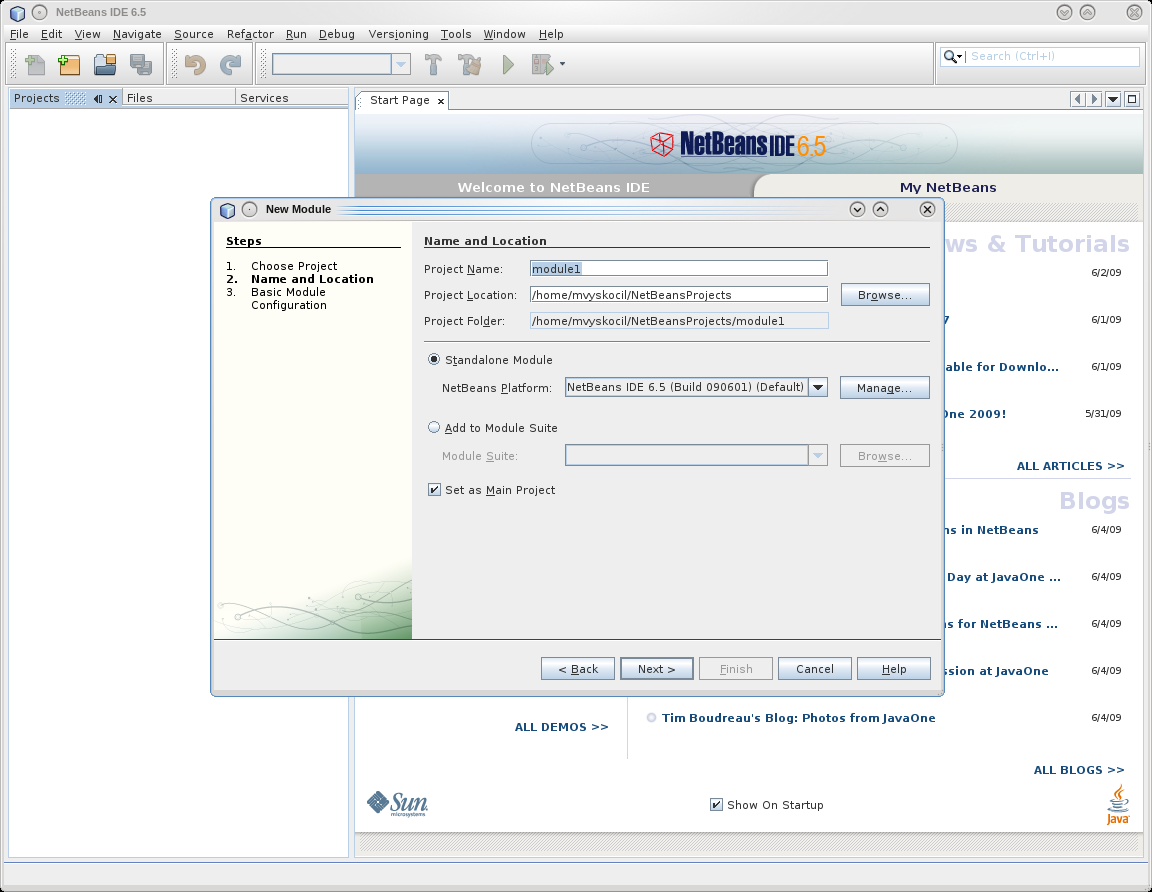This screenshot has width=1152, height=892.
Task: Open the project configuration dropdown in toolbar
Action: click(x=400, y=65)
